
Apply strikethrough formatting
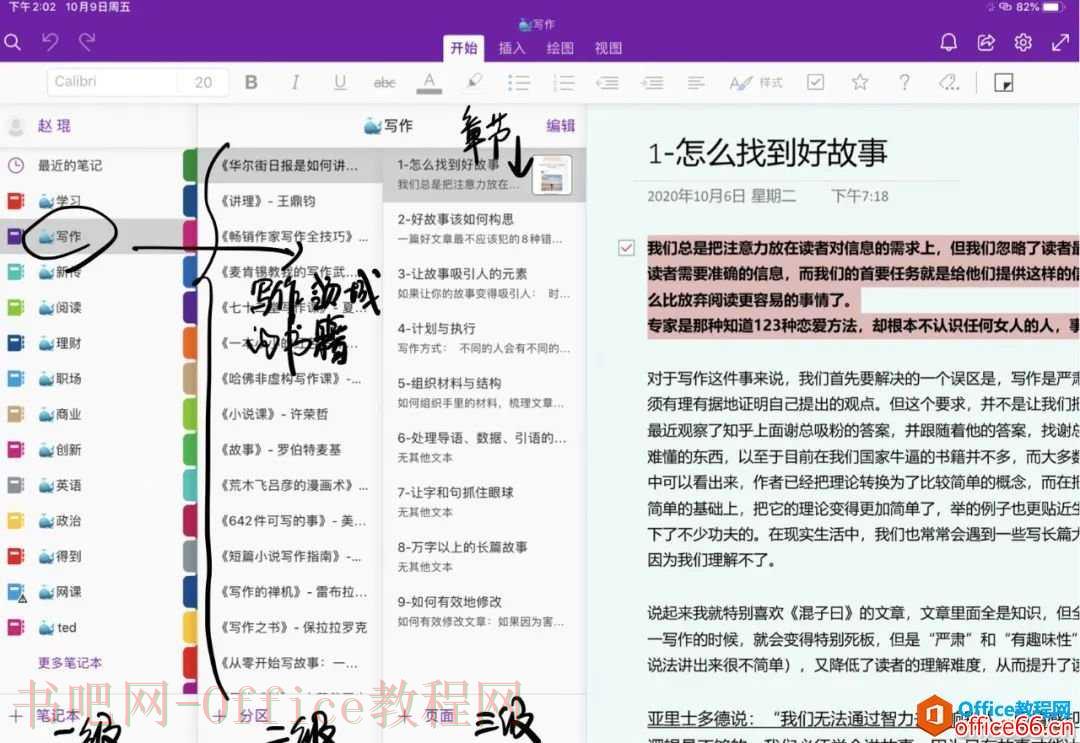[384, 83]
